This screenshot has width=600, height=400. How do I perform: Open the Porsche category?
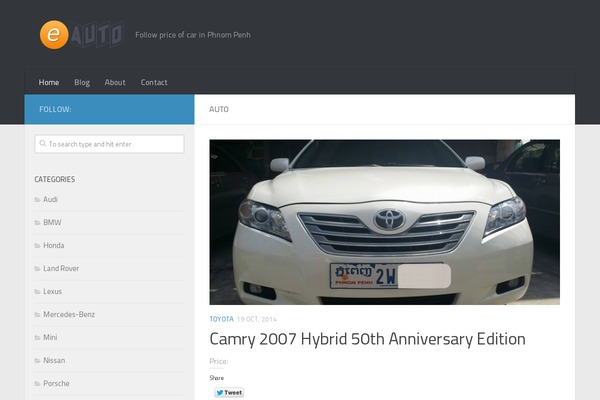coord(56,383)
